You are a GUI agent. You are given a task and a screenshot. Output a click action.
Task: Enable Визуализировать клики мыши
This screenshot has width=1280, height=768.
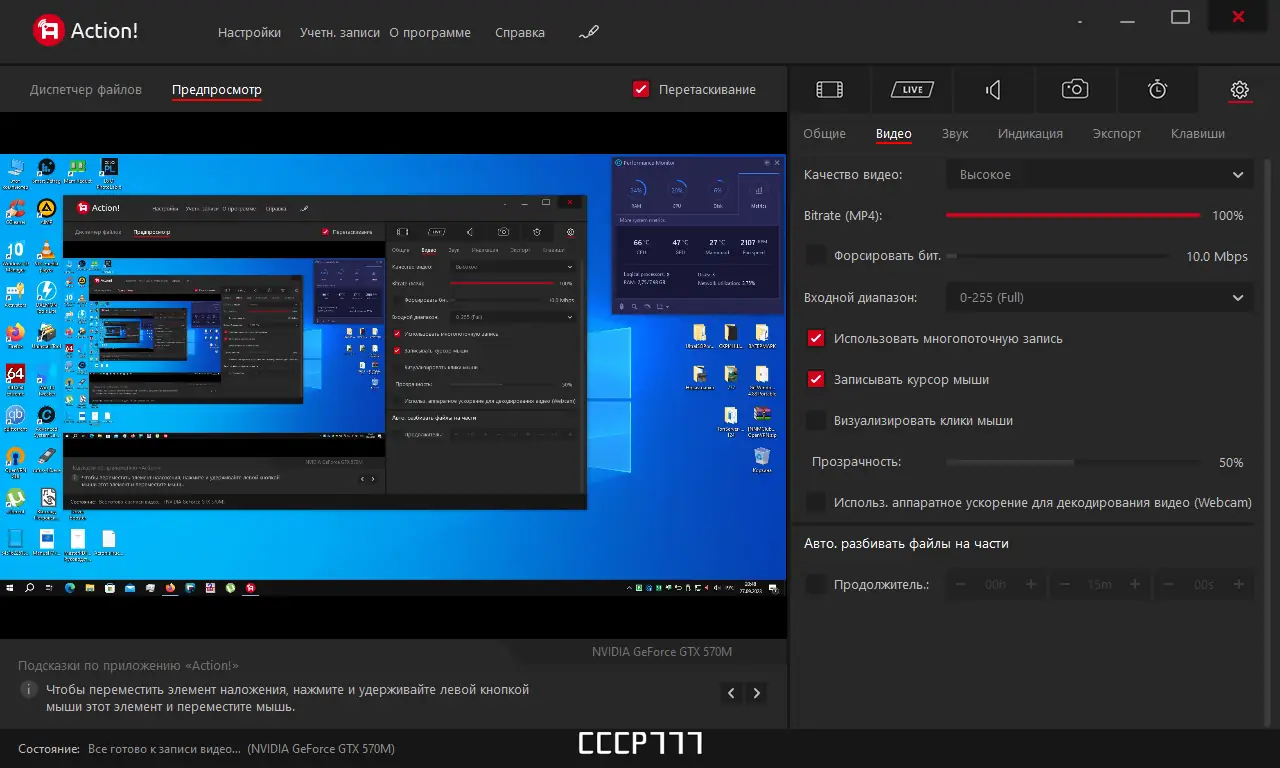coord(815,420)
